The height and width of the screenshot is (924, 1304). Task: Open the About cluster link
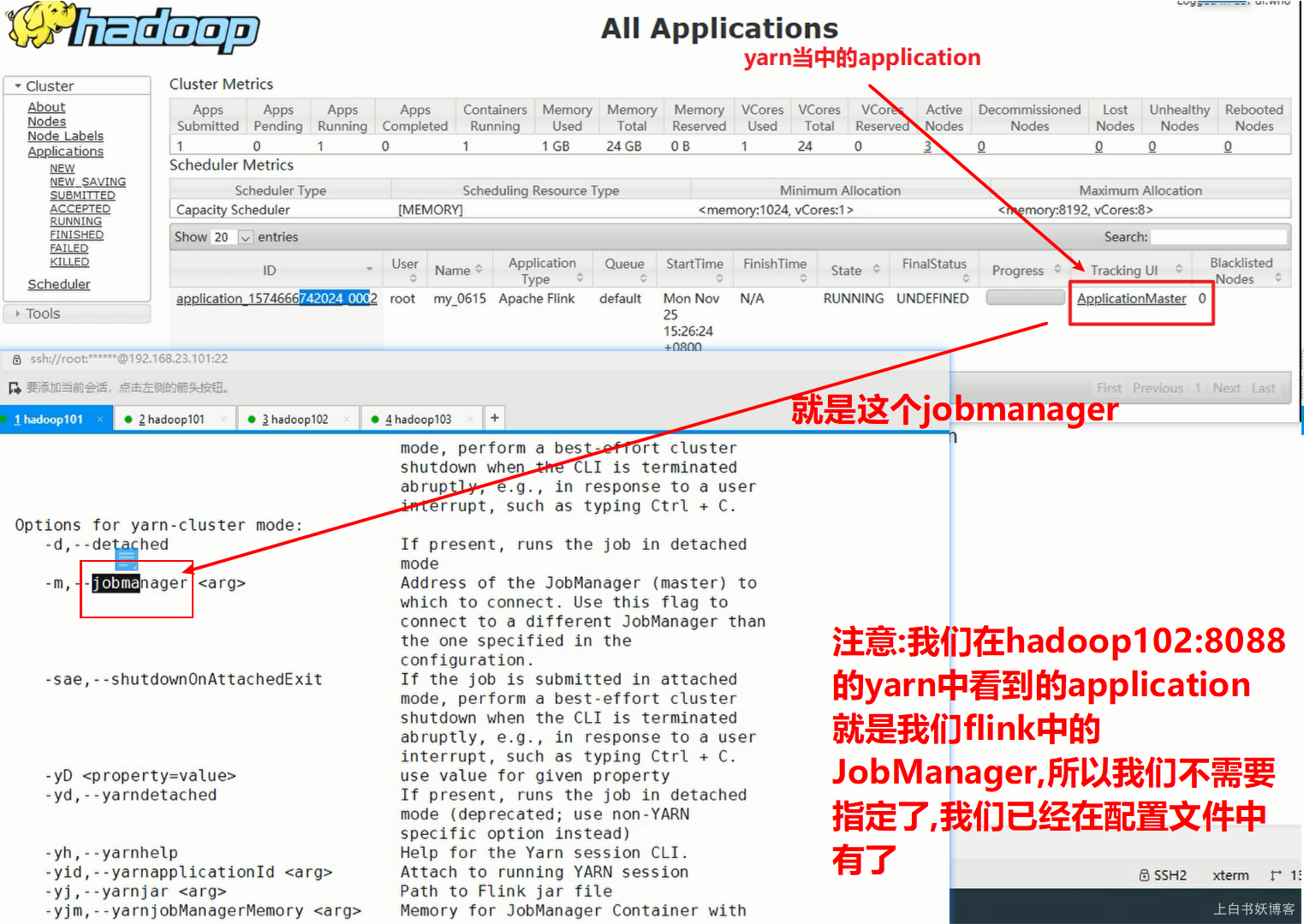(x=46, y=107)
